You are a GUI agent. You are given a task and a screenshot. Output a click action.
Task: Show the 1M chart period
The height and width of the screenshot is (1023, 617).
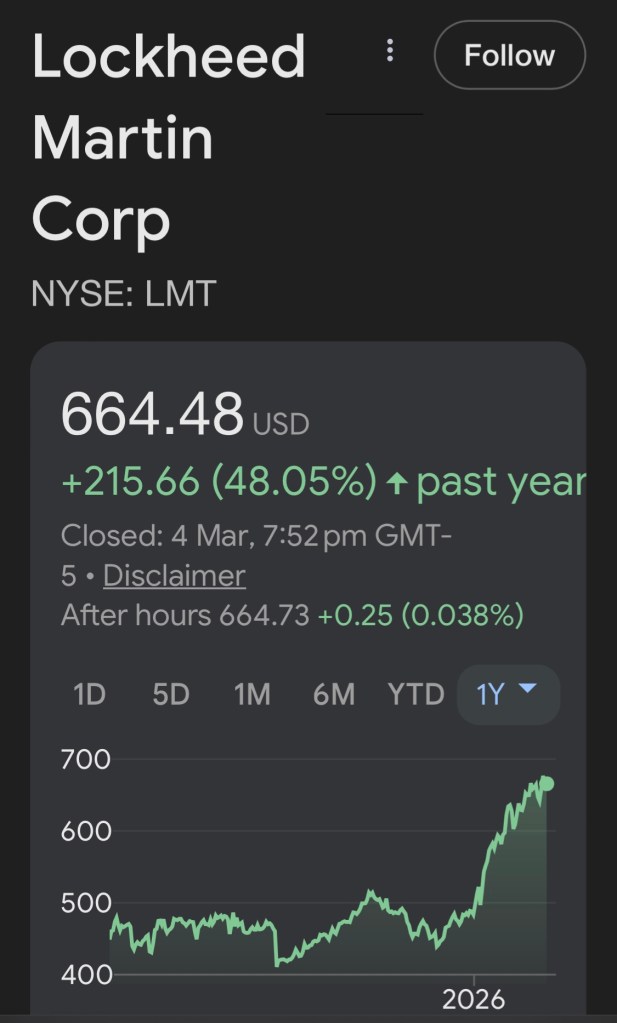(252, 694)
